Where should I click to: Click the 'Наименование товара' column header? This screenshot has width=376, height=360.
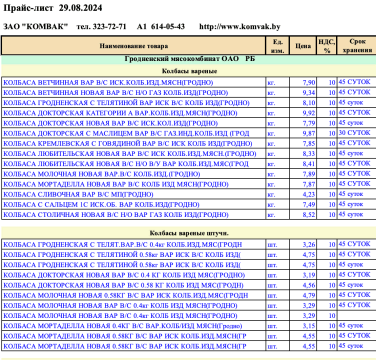point(133,46)
